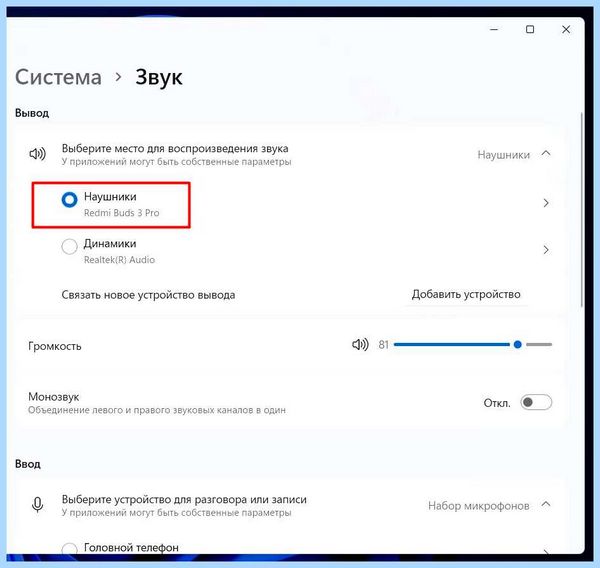Go back to Система breadcrumb
The width and height of the screenshot is (600, 568).
(x=58, y=77)
